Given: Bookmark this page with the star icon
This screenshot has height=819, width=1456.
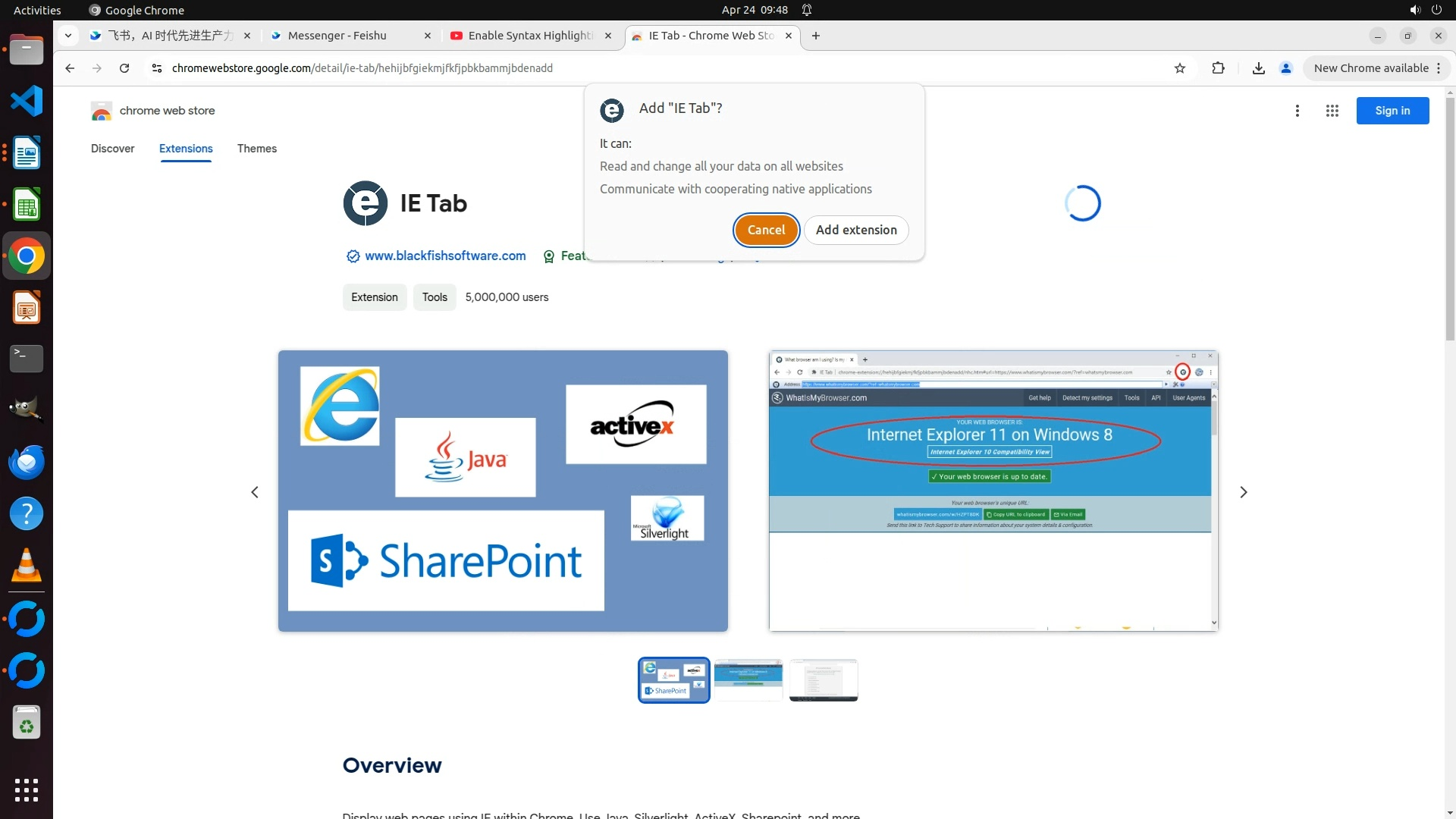Looking at the screenshot, I should coord(1180,68).
